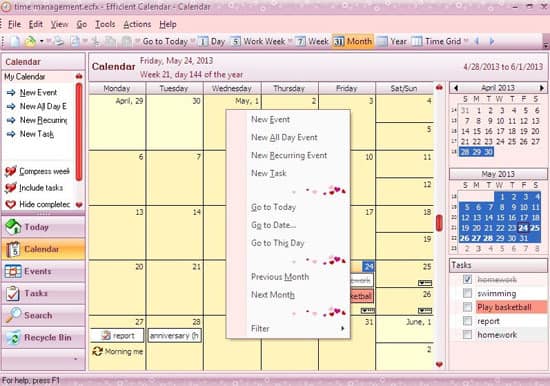Click the New All Day Event link in sidebar
Screen dimensions: 550x386
(43, 106)
